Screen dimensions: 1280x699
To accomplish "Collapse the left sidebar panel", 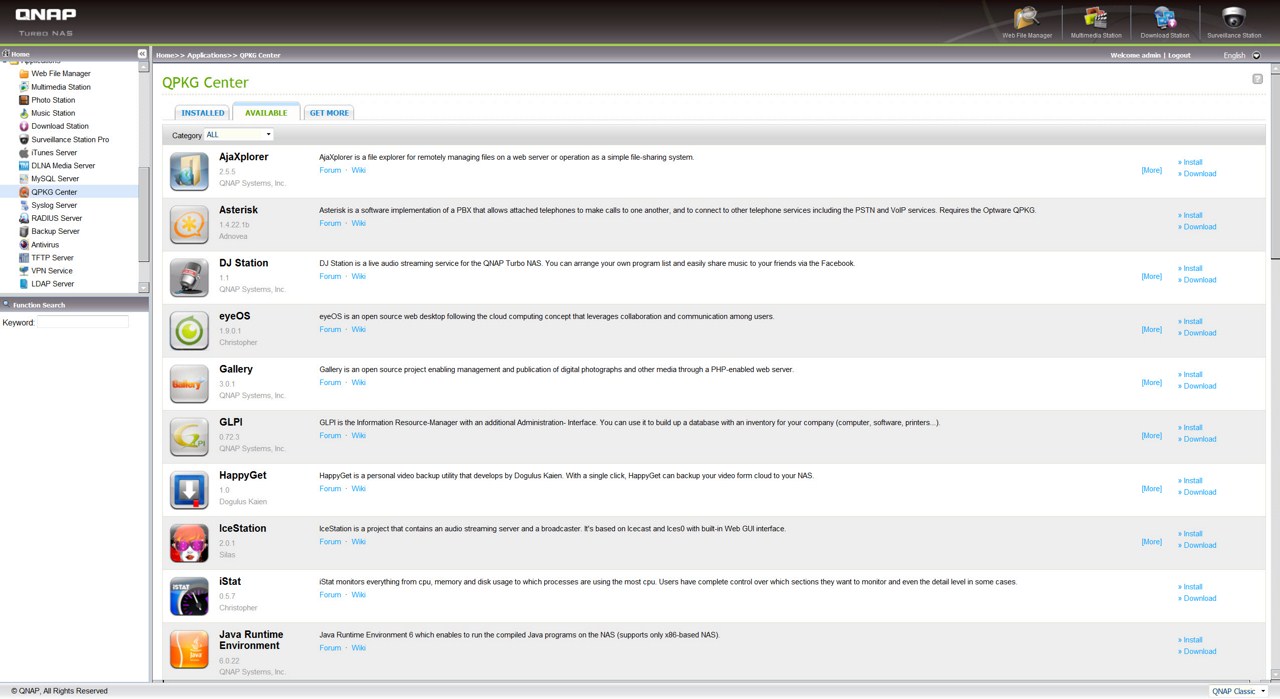I will click(x=142, y=54).
